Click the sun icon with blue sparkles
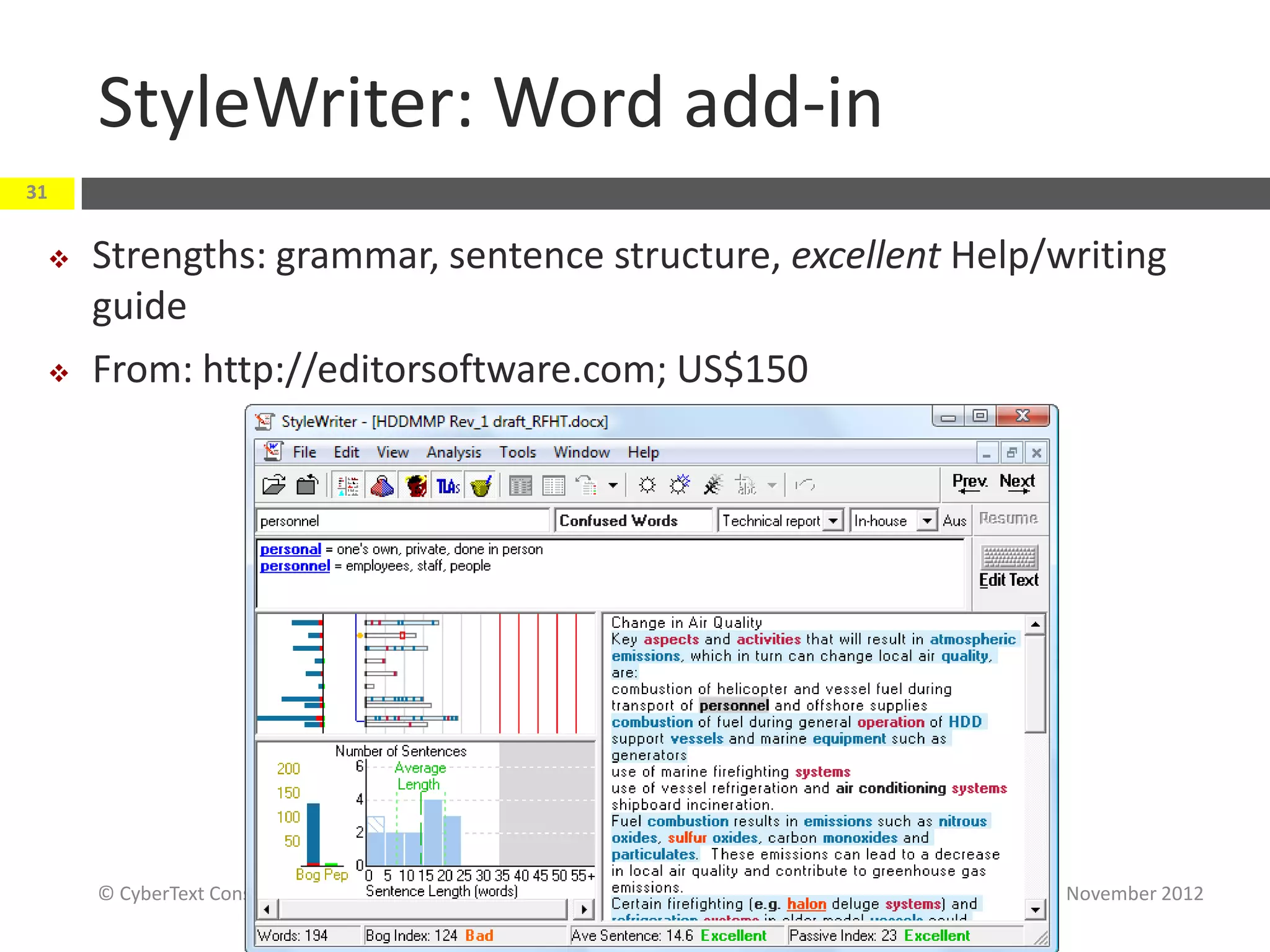This screenshot has height=952, width=1270. point(680,485)
